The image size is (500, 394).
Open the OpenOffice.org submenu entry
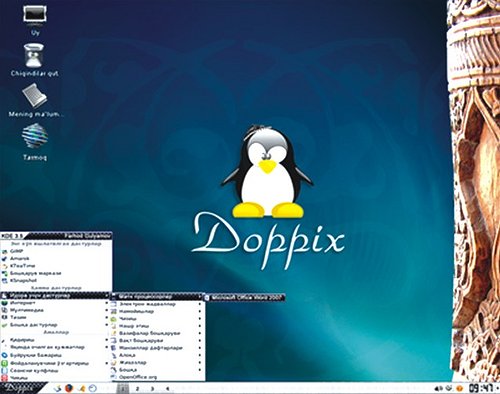(157, 377)
